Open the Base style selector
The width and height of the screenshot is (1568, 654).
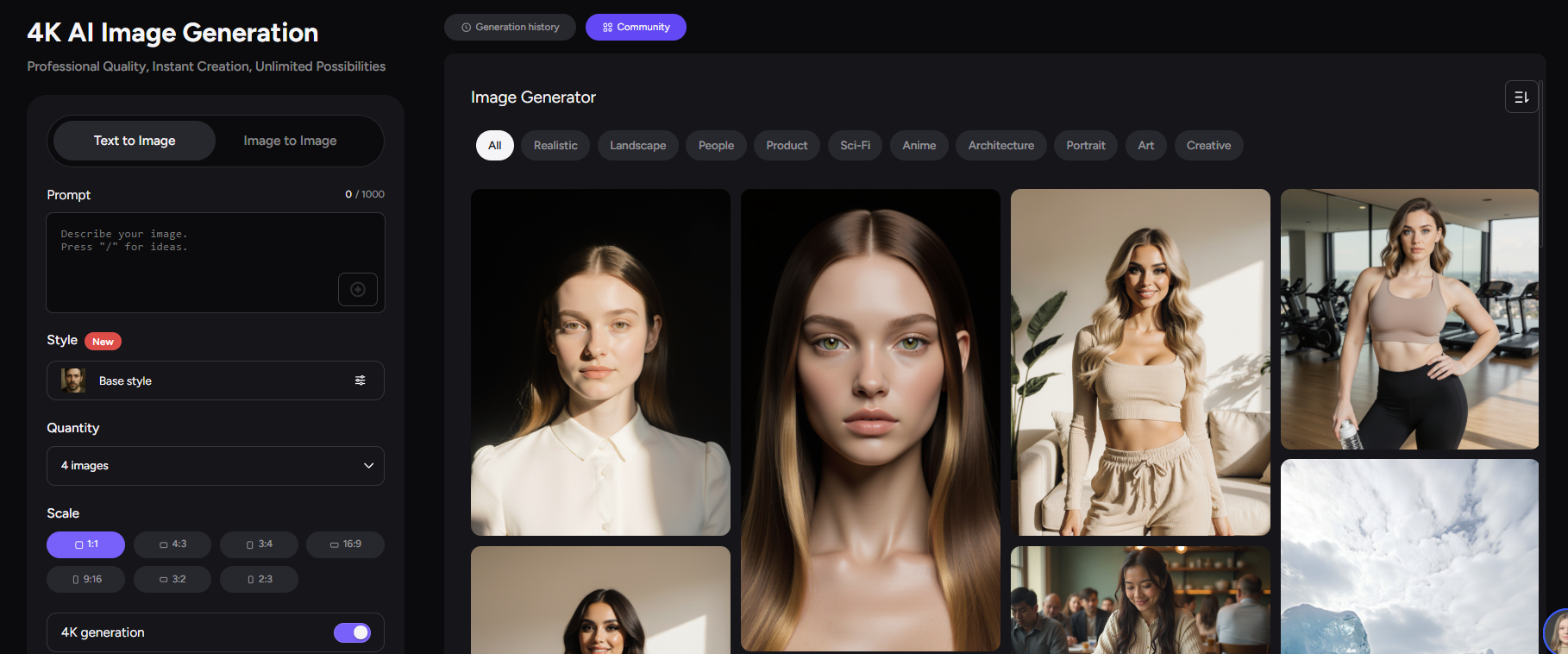216,380
